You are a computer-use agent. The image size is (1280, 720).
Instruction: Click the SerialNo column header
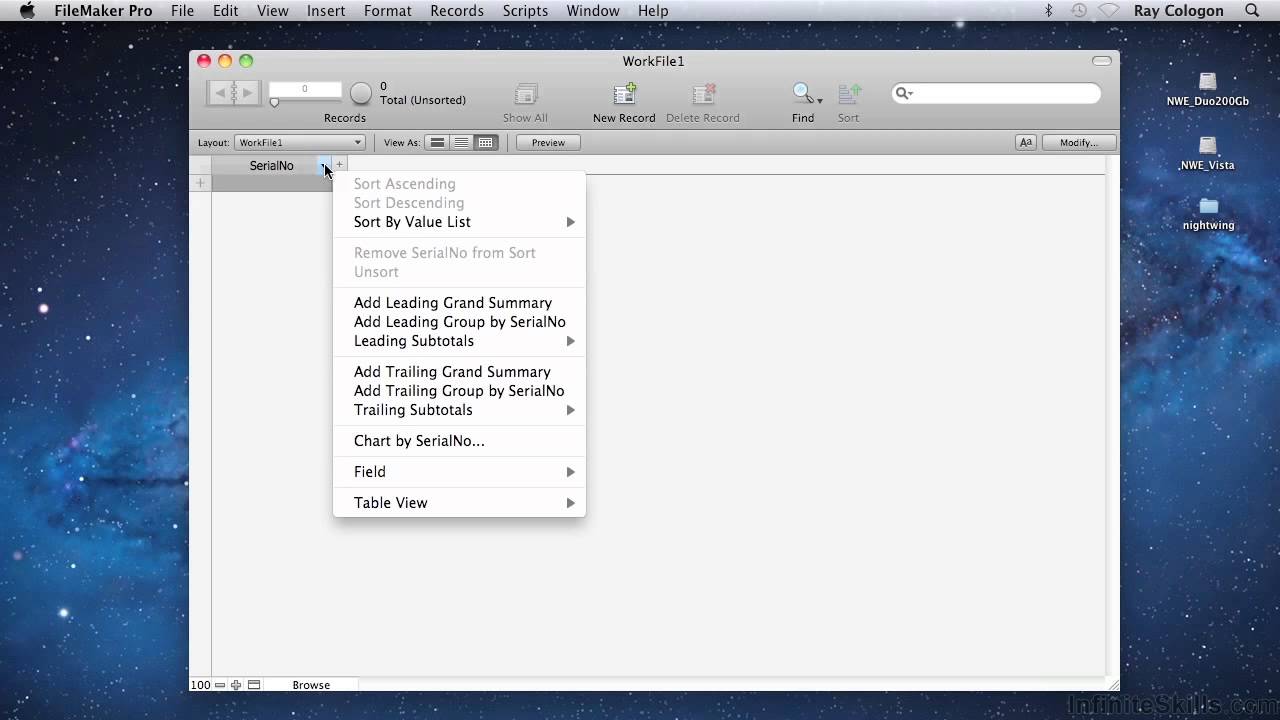click(271, 166)
